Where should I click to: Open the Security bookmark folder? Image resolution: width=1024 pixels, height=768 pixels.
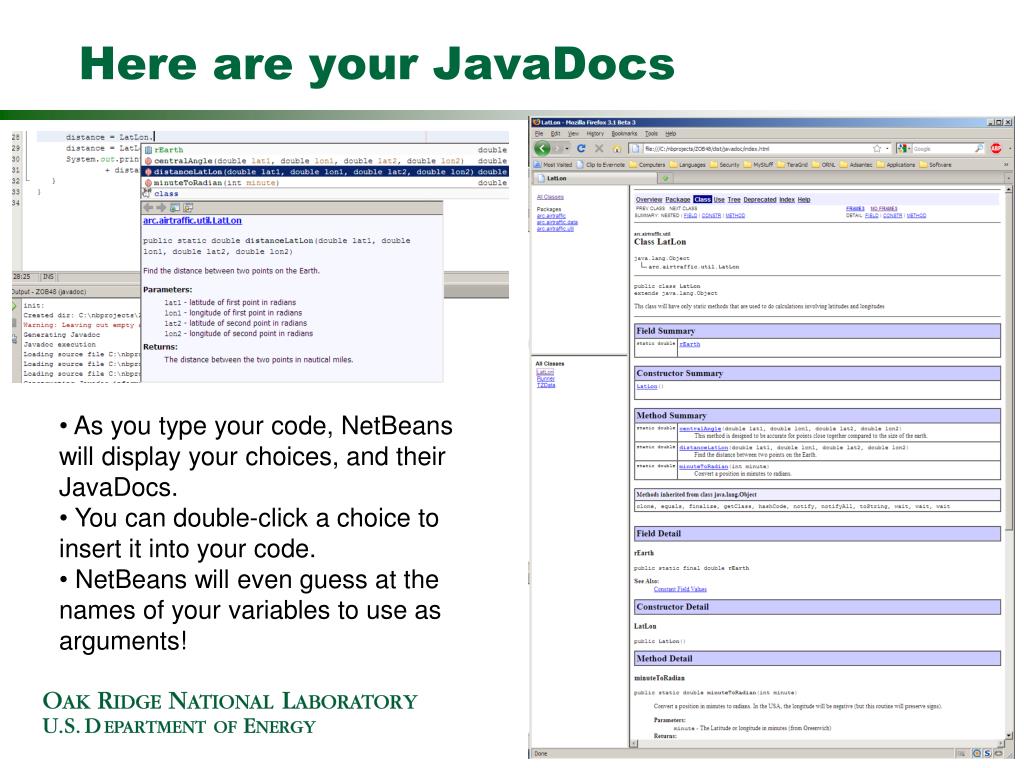tap(725, 165)
